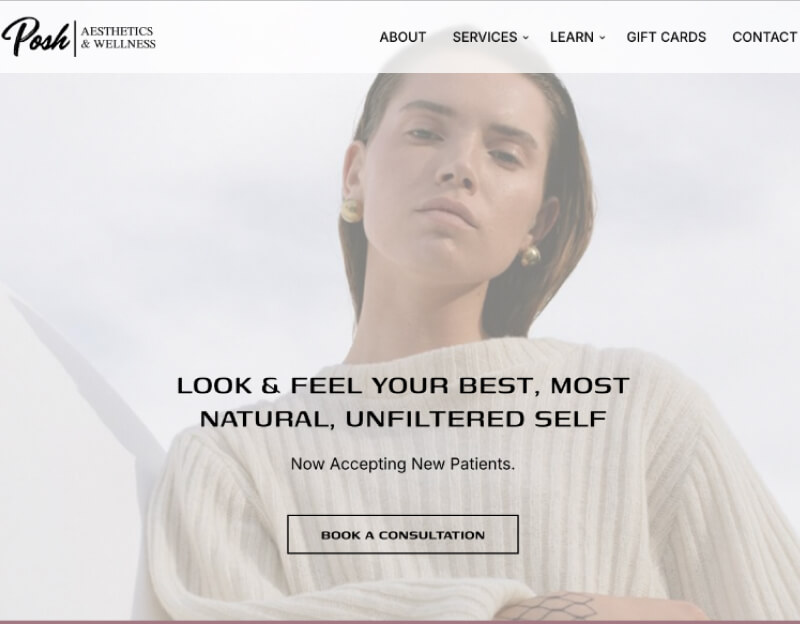This screenshot has height=624, width=800.
Task: Open the Services menu
Action: pyautogui.click(x=485, y=37)
